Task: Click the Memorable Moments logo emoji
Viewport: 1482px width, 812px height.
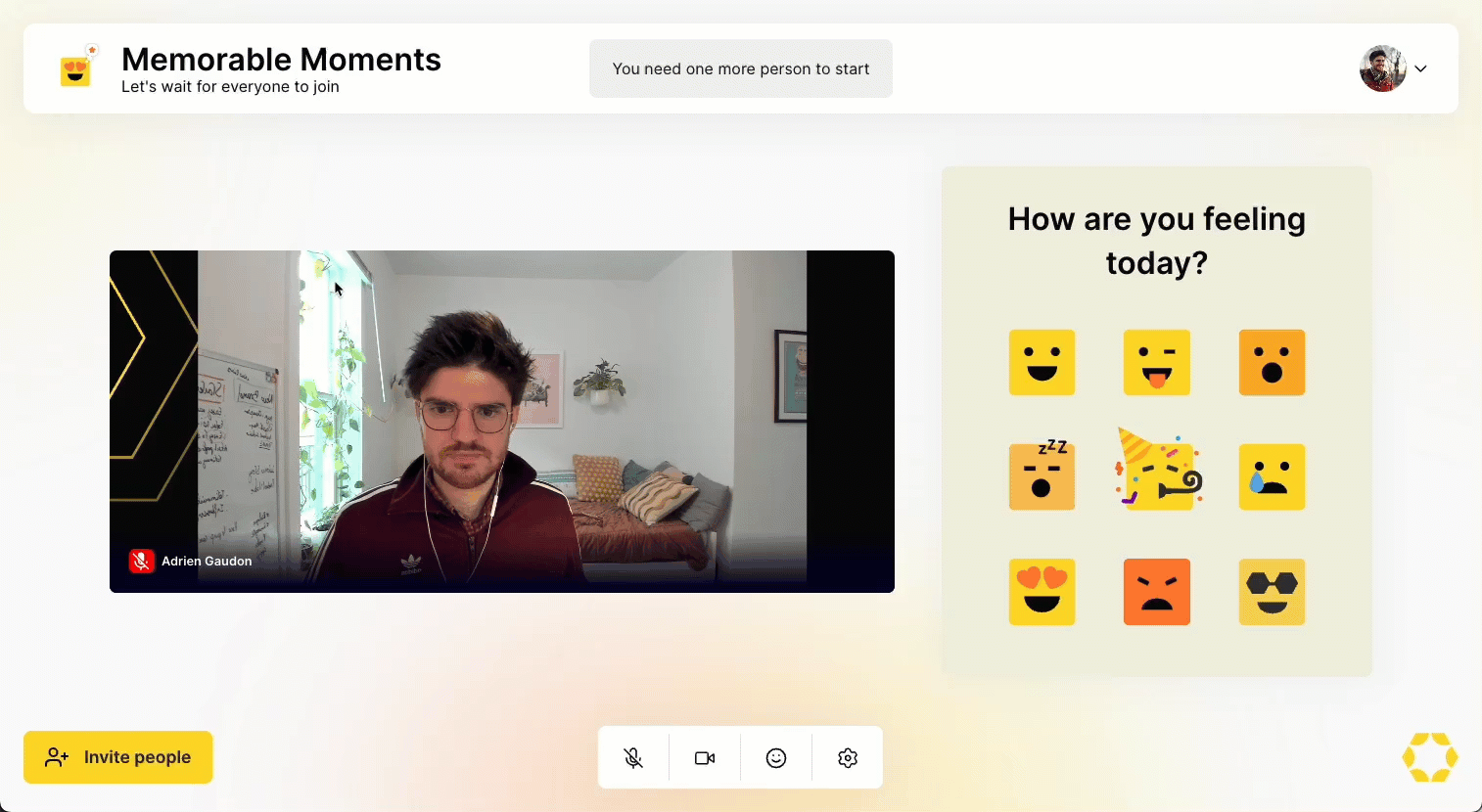Action: [x=77, y=68]
